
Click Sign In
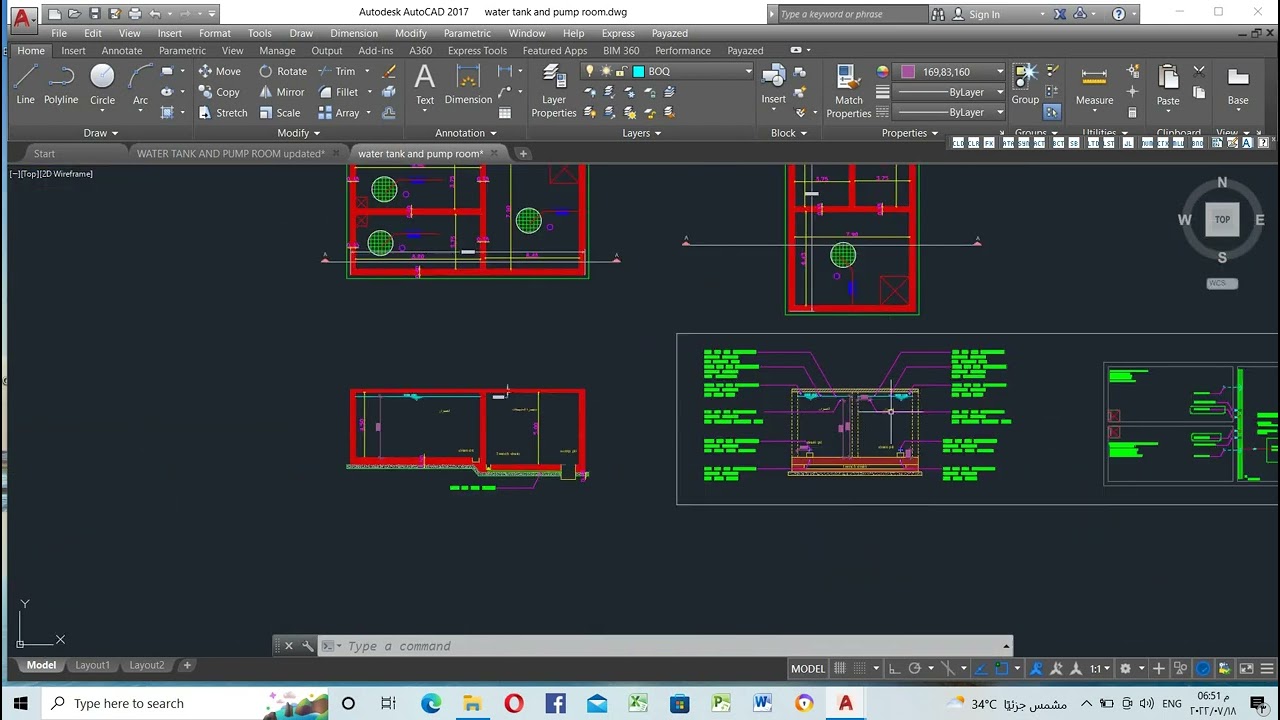(x=984, y=14)
